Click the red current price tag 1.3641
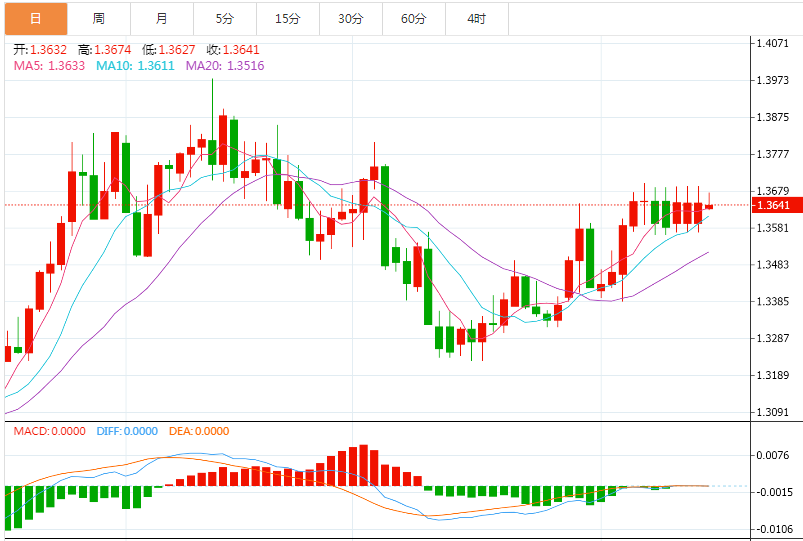803x541 pixels. (x=777, y=205)
